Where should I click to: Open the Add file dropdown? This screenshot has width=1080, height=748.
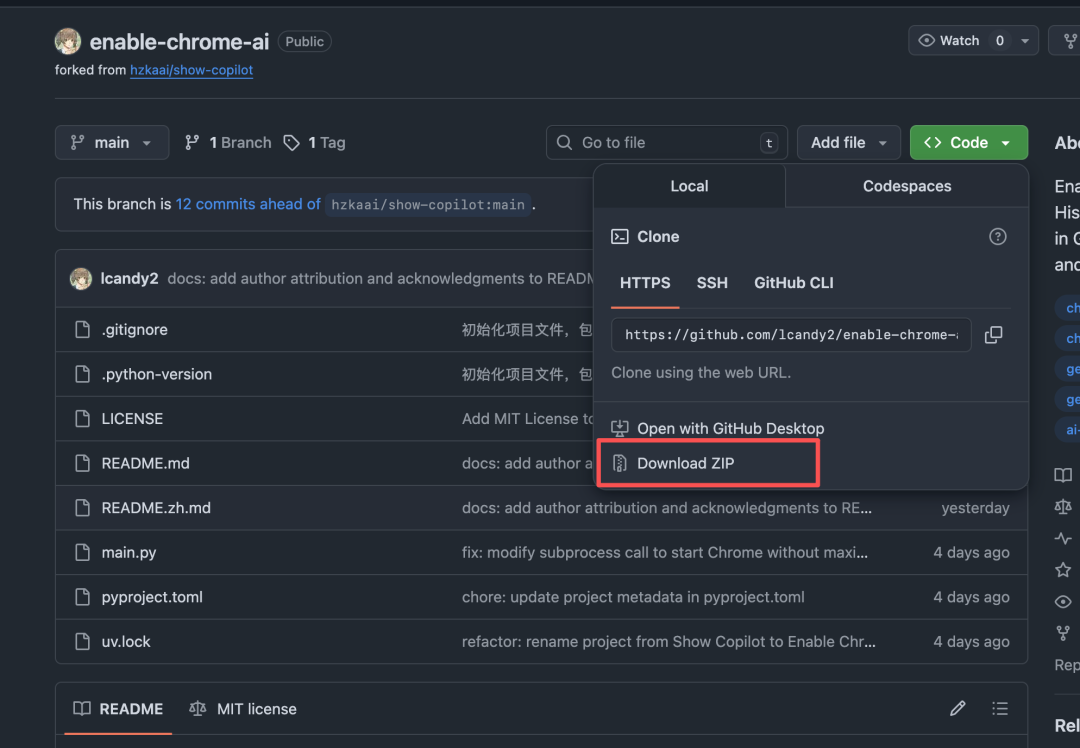(x=848, y=142)
